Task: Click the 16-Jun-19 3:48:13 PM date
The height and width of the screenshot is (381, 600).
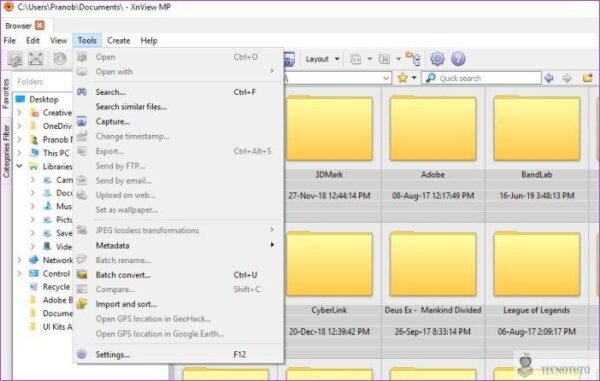Action: (x=537, y=196)
